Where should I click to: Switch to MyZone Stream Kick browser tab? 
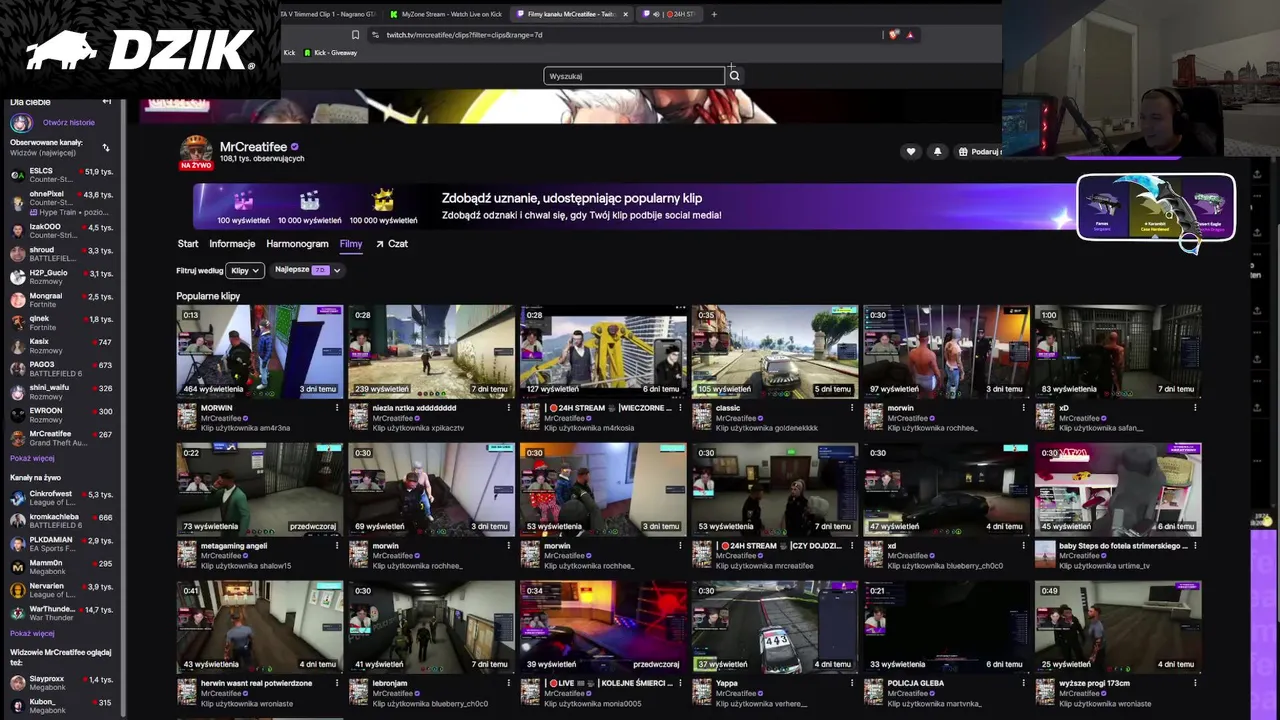tap(445, 14)
